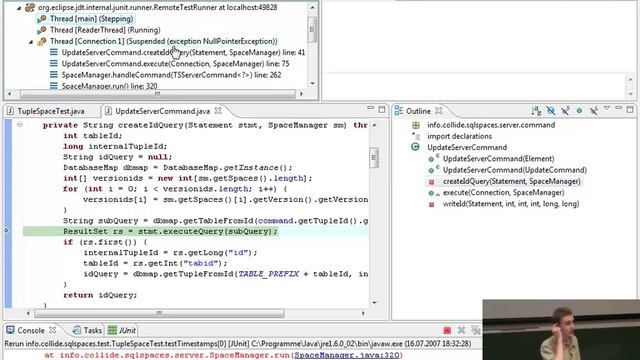Screen dimensions: 640x360
Task: Click the package icon in Outline
Action: [416, 125]
